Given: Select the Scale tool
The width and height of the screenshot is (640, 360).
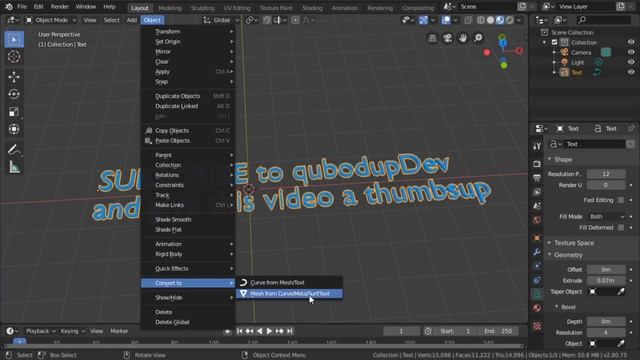Looking at the screenshot, I should tap(14, 112).
